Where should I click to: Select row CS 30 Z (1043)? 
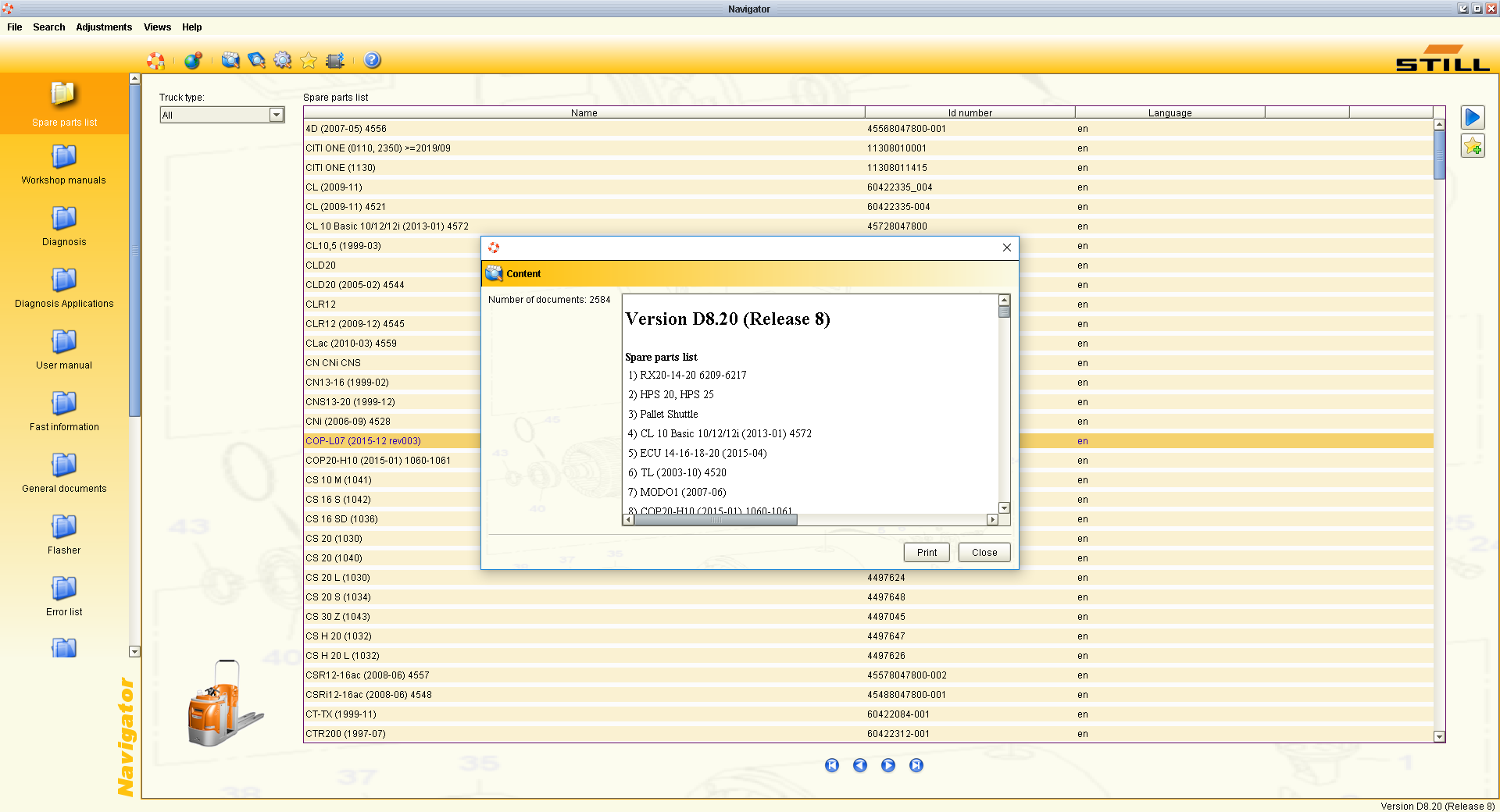click(x=868, y=617)
